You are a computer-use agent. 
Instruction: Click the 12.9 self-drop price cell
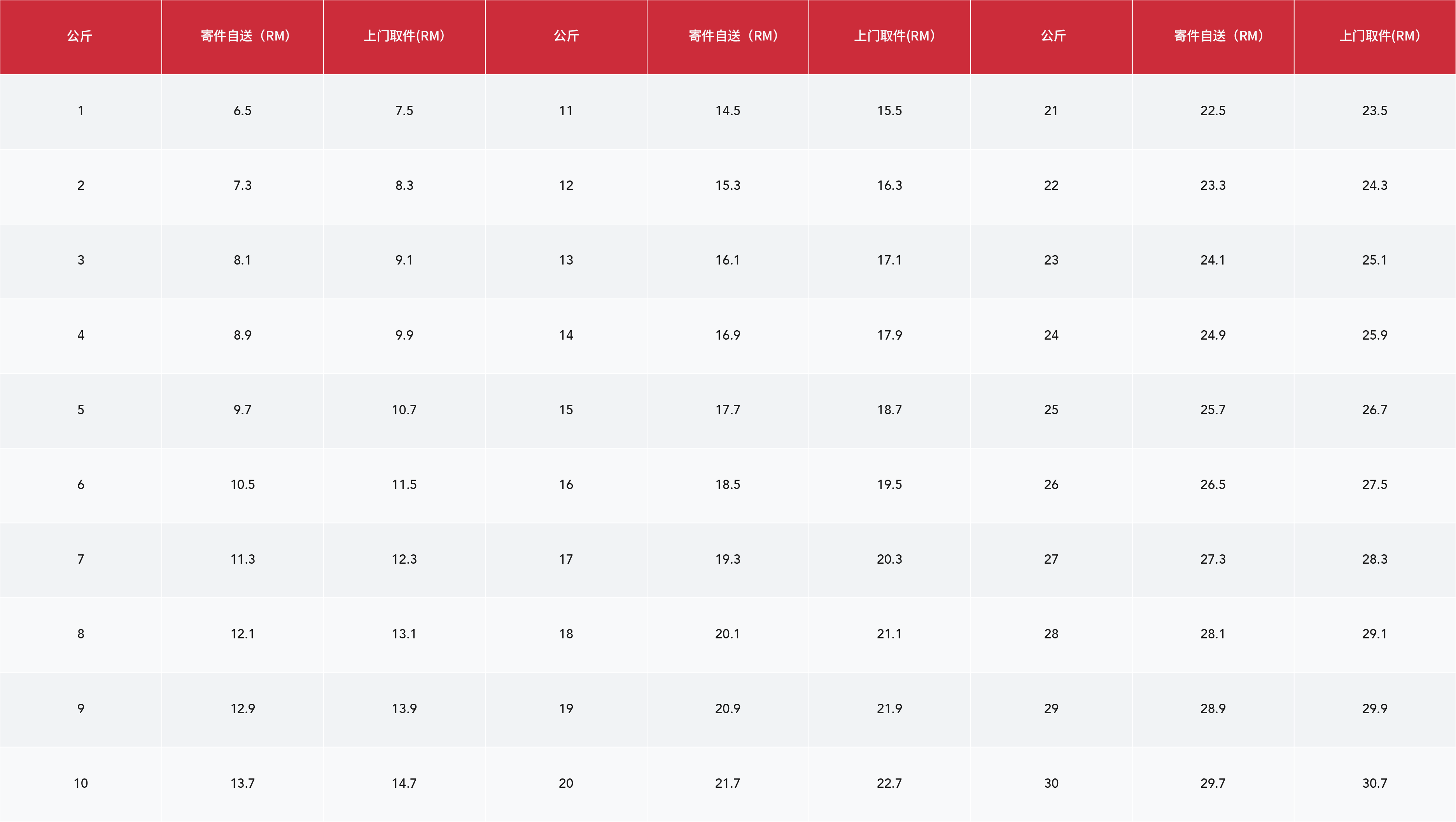point(243,708)
